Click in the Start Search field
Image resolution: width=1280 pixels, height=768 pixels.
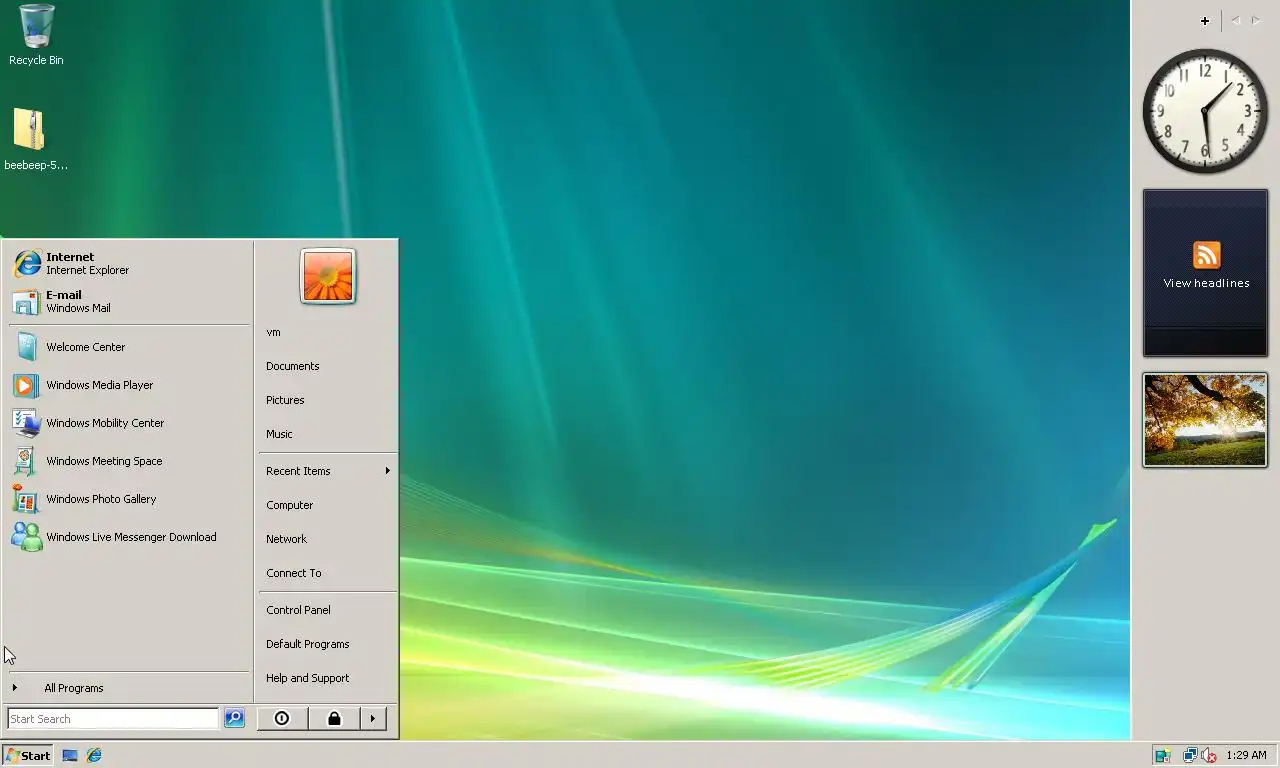[x=112, y=718]
